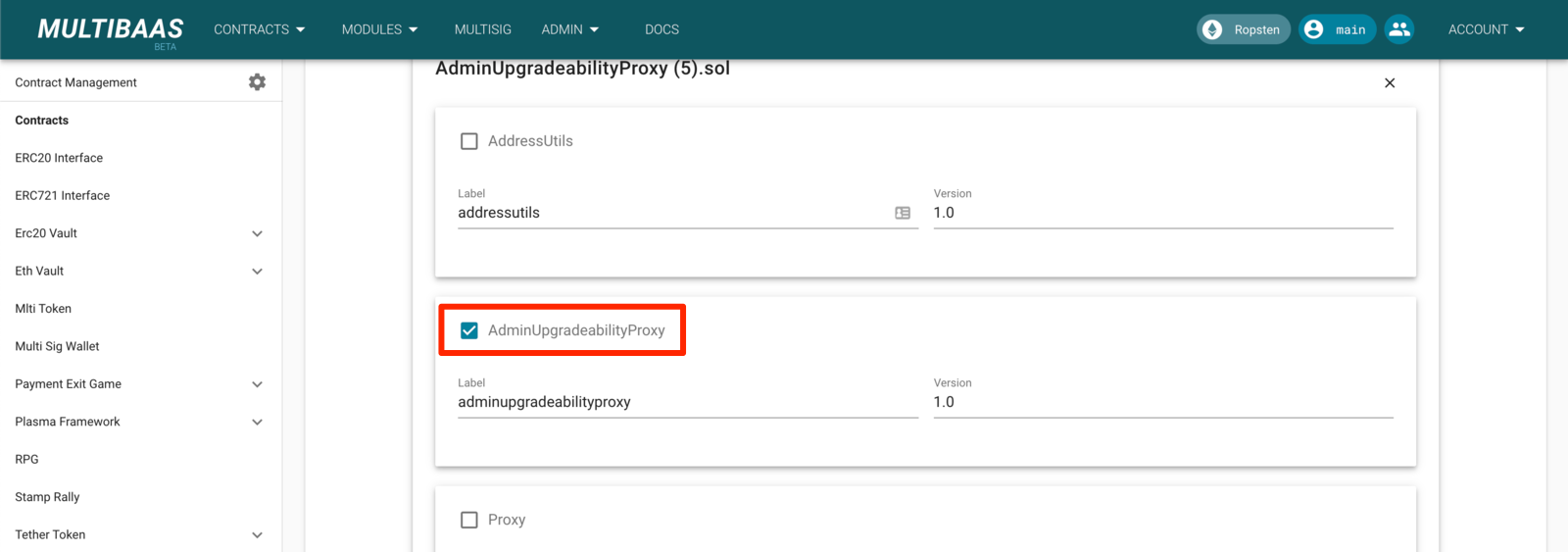Click the icon in addressutils label field
This screenshot has height=552, width=1568.
click(x=903, y=213)
